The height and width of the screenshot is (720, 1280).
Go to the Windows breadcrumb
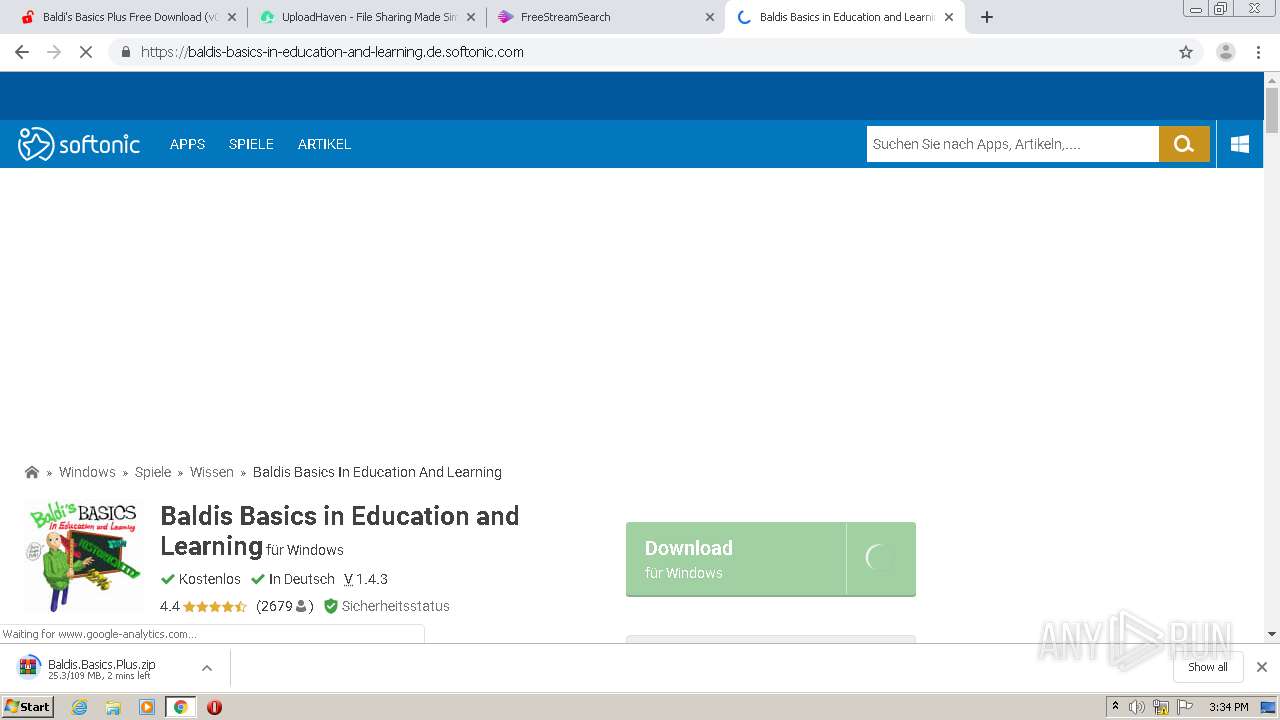coord(87,472)
